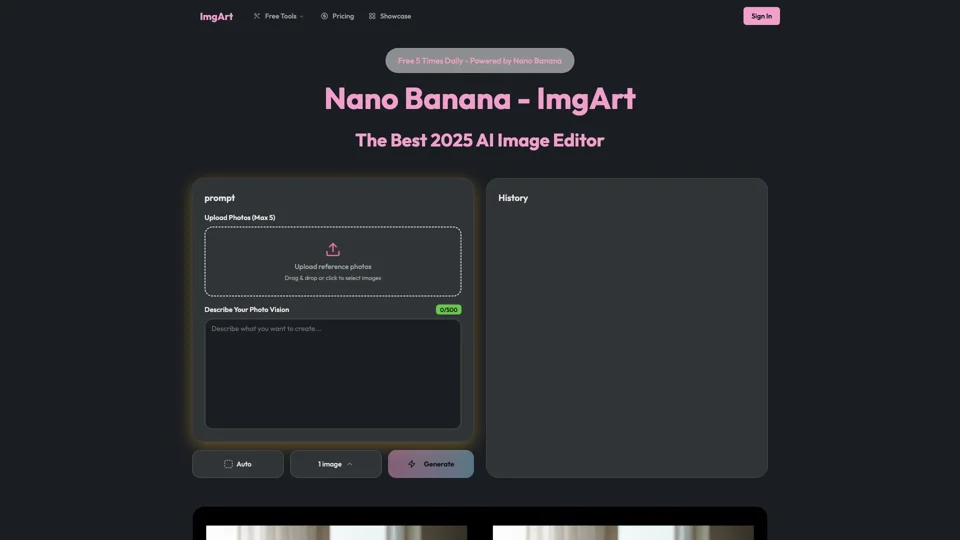Click the Upload reference photos area
The image size is (960, 540).
(x=332, y=261)
